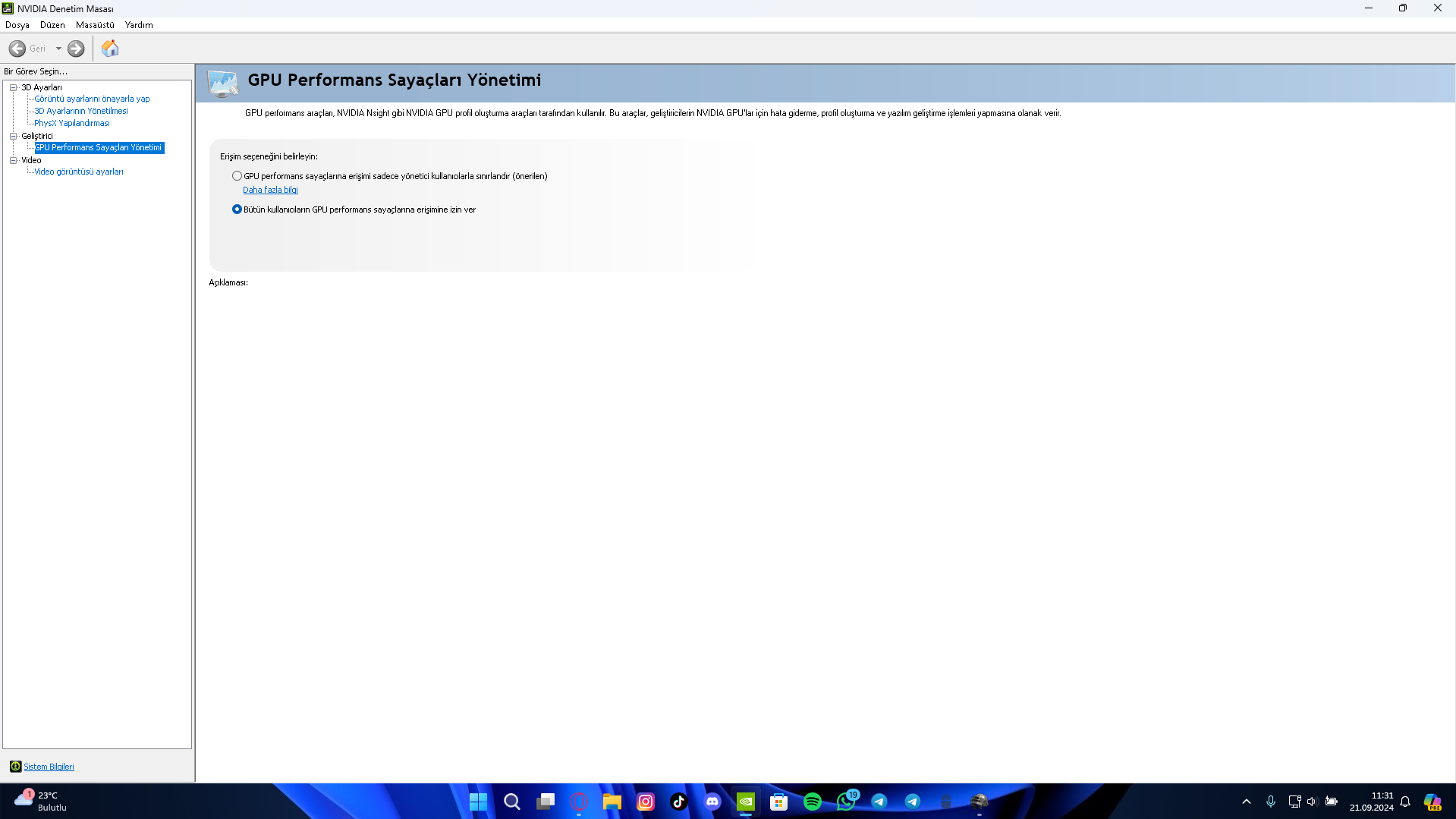Open the Düzen menu
Viewport: 1456px width, 819px height.
click(52, 25)
